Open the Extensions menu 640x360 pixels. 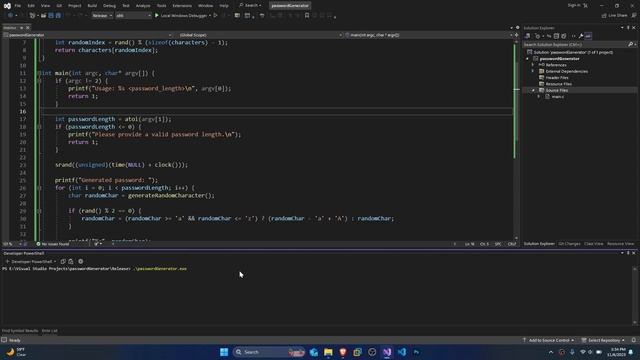point(182,6)
